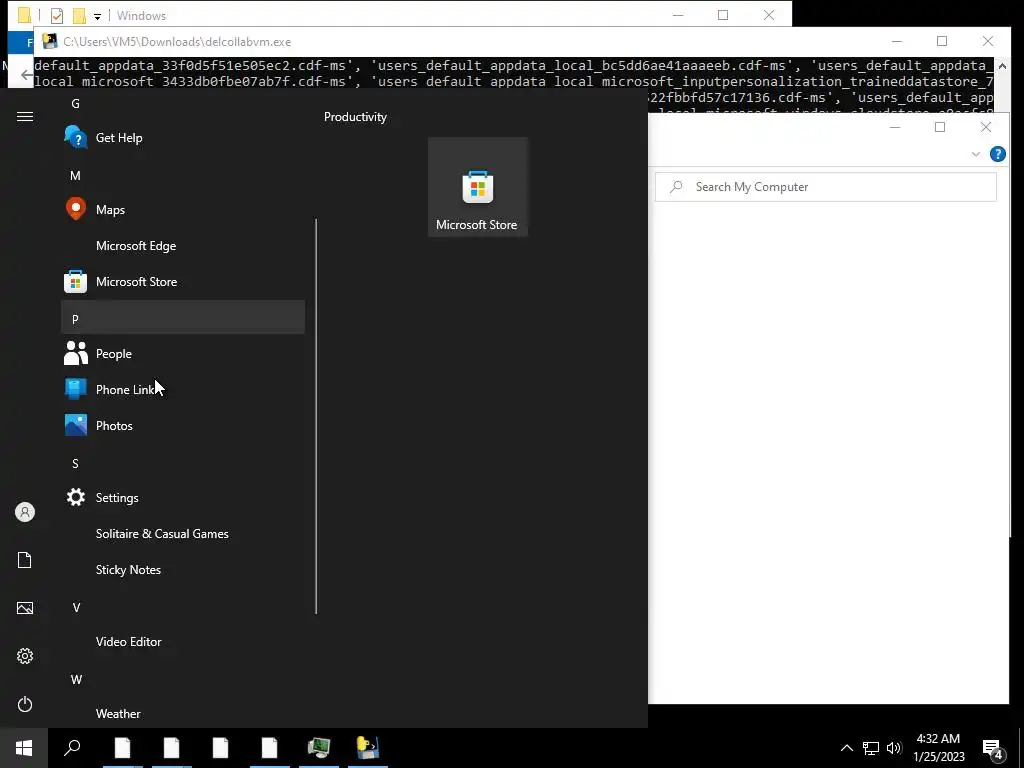Open the delcollabvm taskbar icon
Image resolution: width=1024 pixels, height=768 pixels.
[368, 748]
